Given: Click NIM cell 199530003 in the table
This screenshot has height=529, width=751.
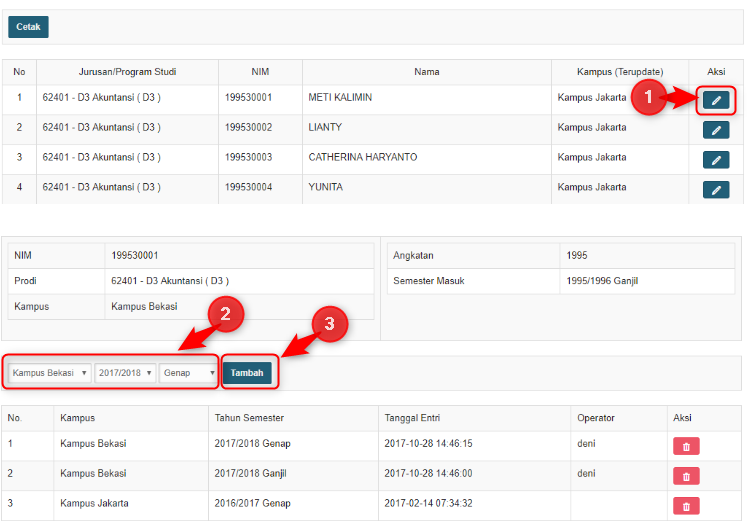Looking at the screenshot, I should click(248, 158).
